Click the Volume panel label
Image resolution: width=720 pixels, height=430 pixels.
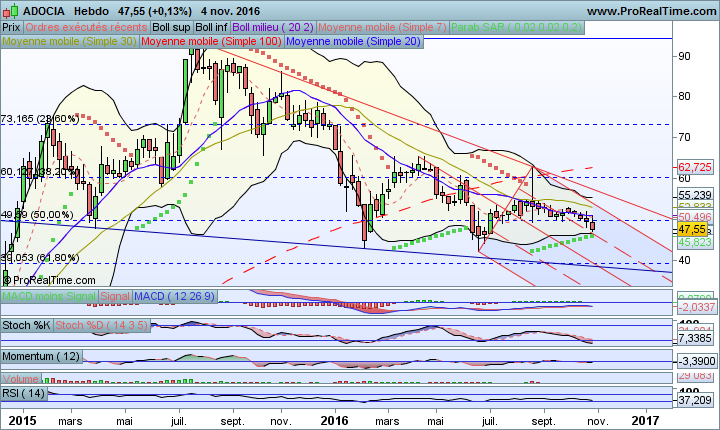(21, 379)
